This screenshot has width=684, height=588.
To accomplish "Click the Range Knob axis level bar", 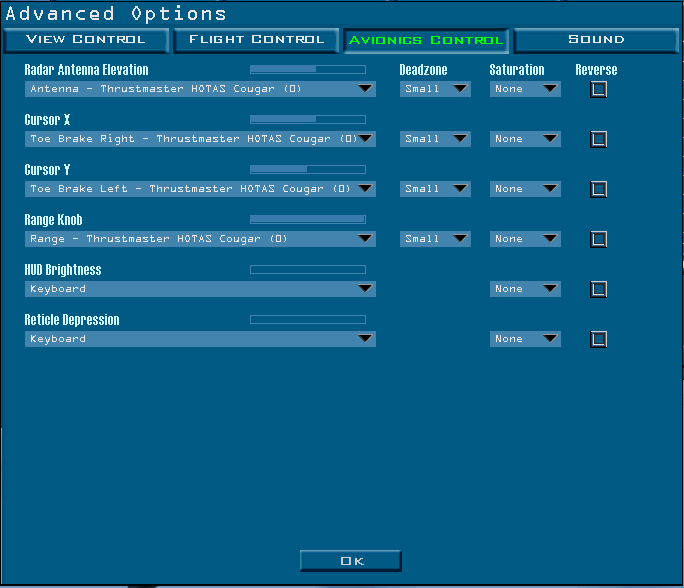I will [307, 219].
